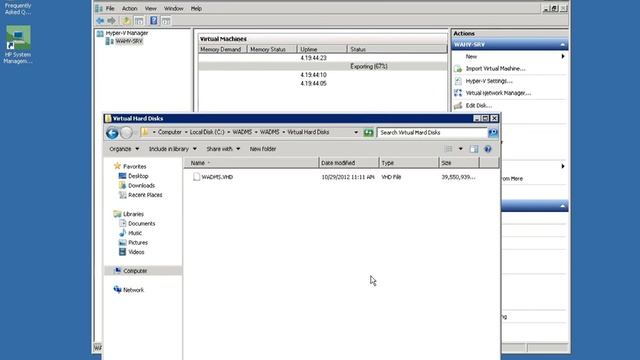The image size is (640, 360).
Task: Open the Include in library dropdown
Action: [173, 149]
